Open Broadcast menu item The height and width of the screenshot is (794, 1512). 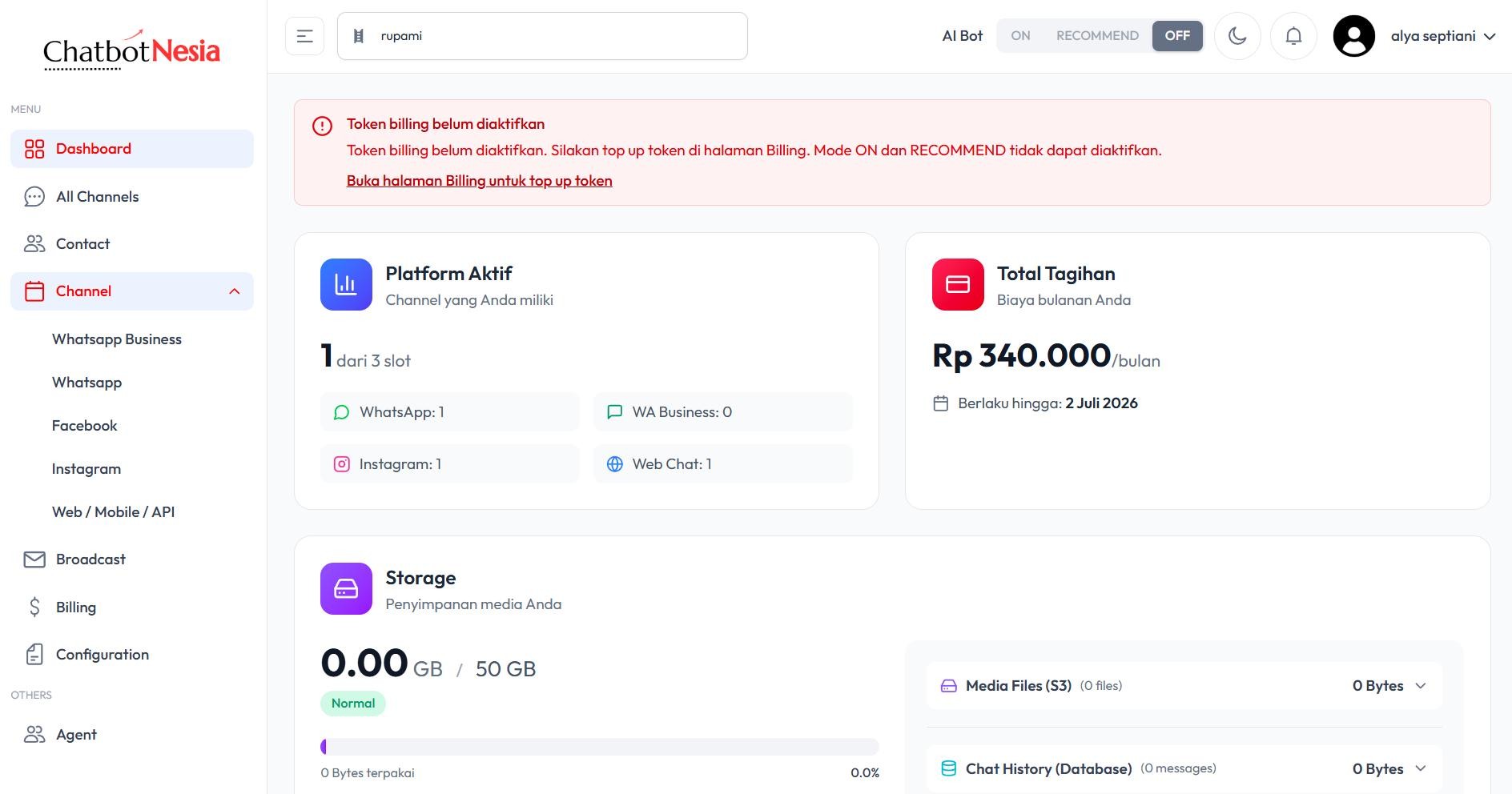click(x=132, y=559)
